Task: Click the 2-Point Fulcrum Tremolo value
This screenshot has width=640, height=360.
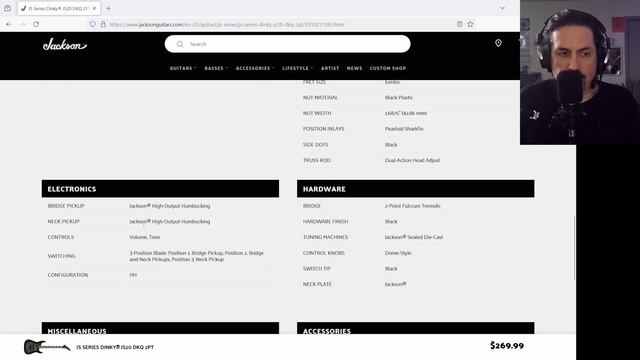Action: pos(412,206)
